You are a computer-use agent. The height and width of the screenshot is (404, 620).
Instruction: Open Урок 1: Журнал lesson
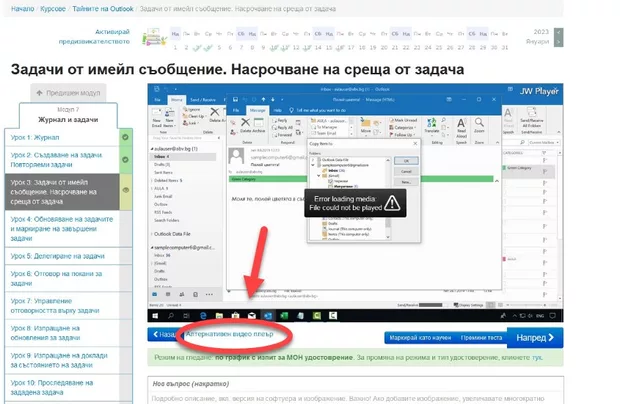click(35, 137)
